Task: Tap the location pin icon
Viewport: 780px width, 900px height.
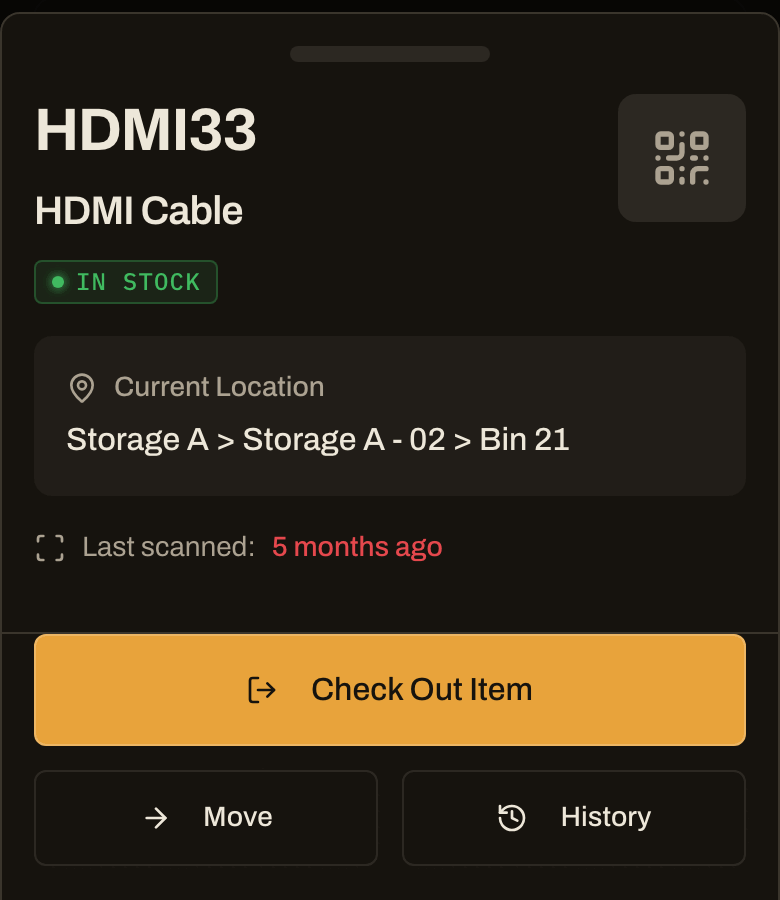Action: click(82, 388)
